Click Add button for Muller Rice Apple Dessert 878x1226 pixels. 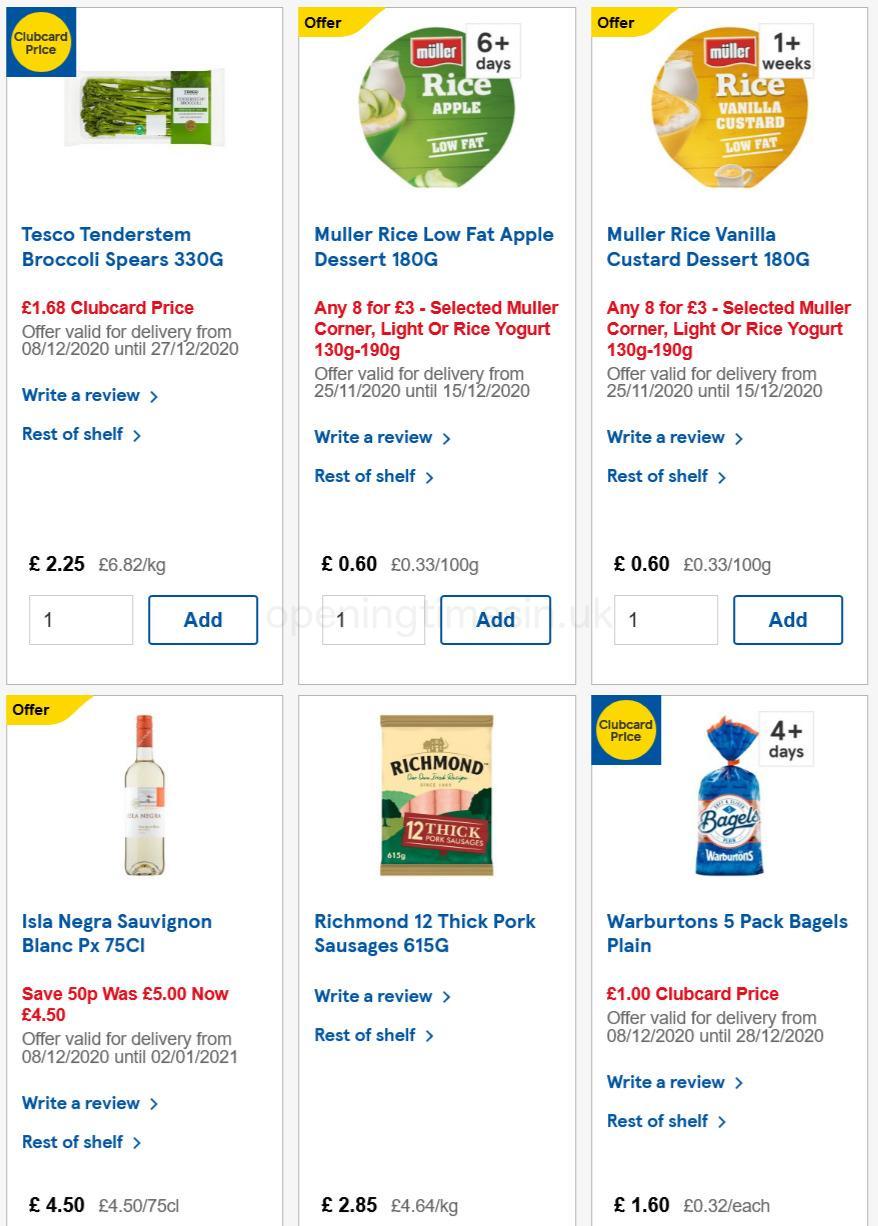pyautogui.click(x=495, y=620)
